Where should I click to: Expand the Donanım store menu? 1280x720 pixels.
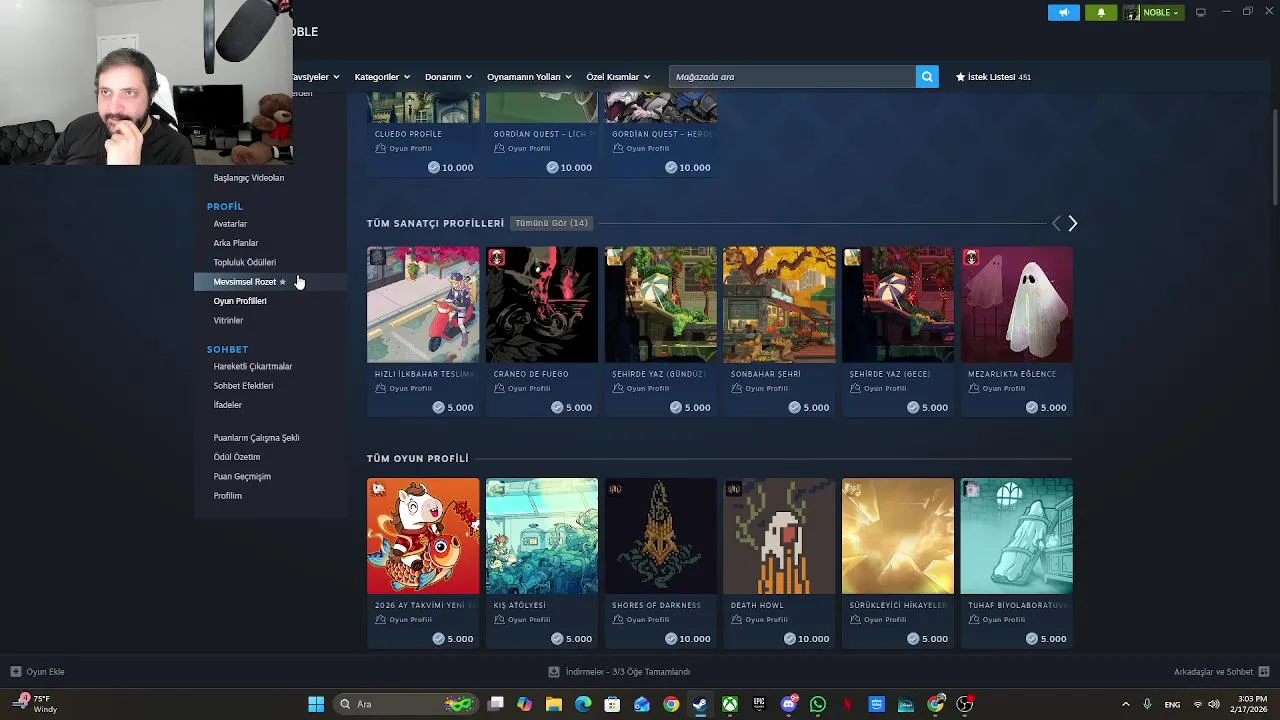click(448, 77)
